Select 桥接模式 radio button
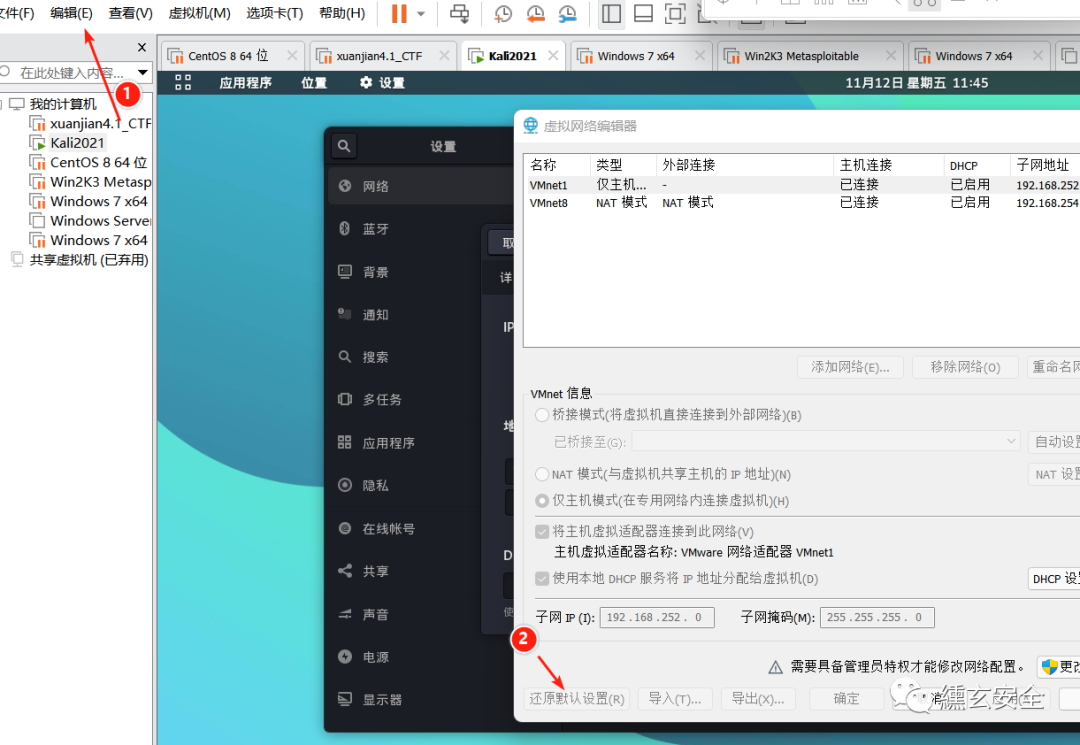Image resolution: width=1080 pixels, height=745 pixels. [x=542, y=415]
